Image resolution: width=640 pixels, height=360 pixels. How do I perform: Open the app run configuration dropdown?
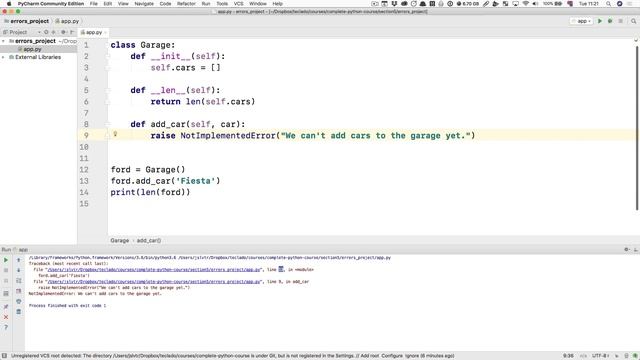click(581, 21)
